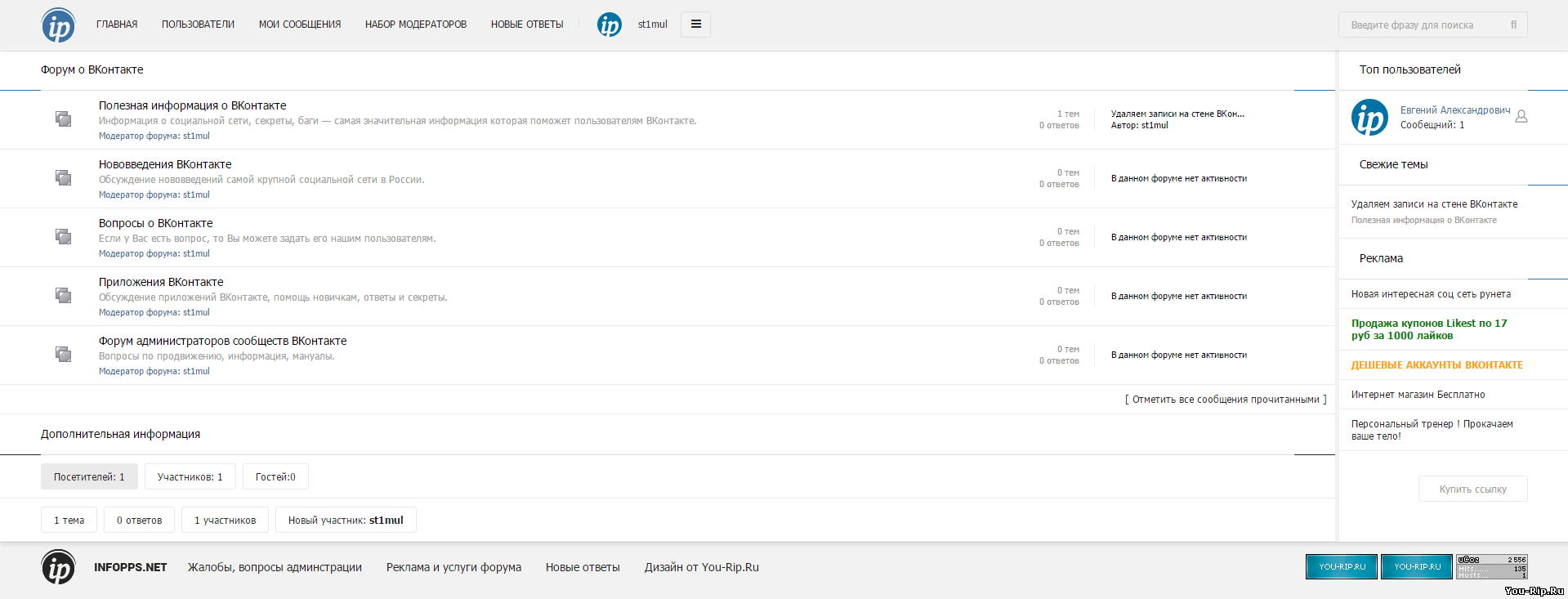This screenshot has width=1568, height=599.
Task: Click the Дополнительная информация heading
Action: [x=120, y=434]
